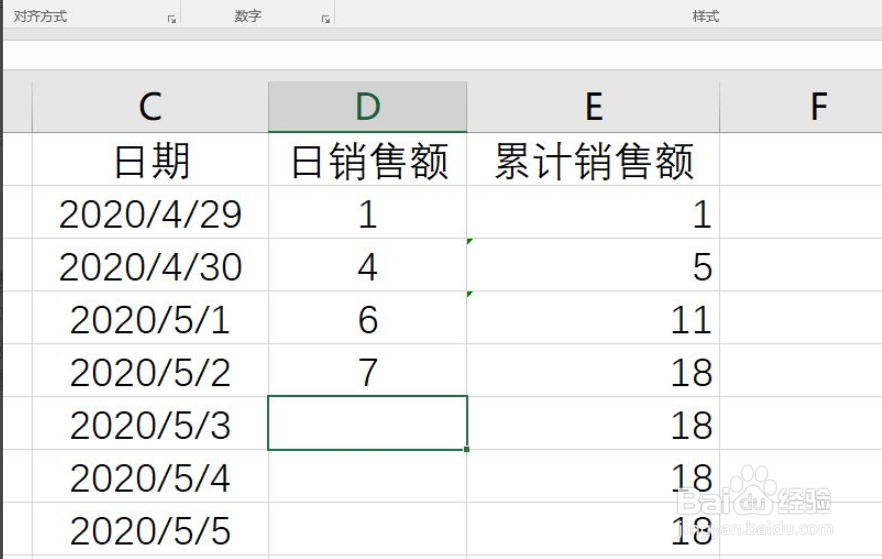Click the cumulative sales cell showing 11
882x559 pixels.
tap(593, 318)
